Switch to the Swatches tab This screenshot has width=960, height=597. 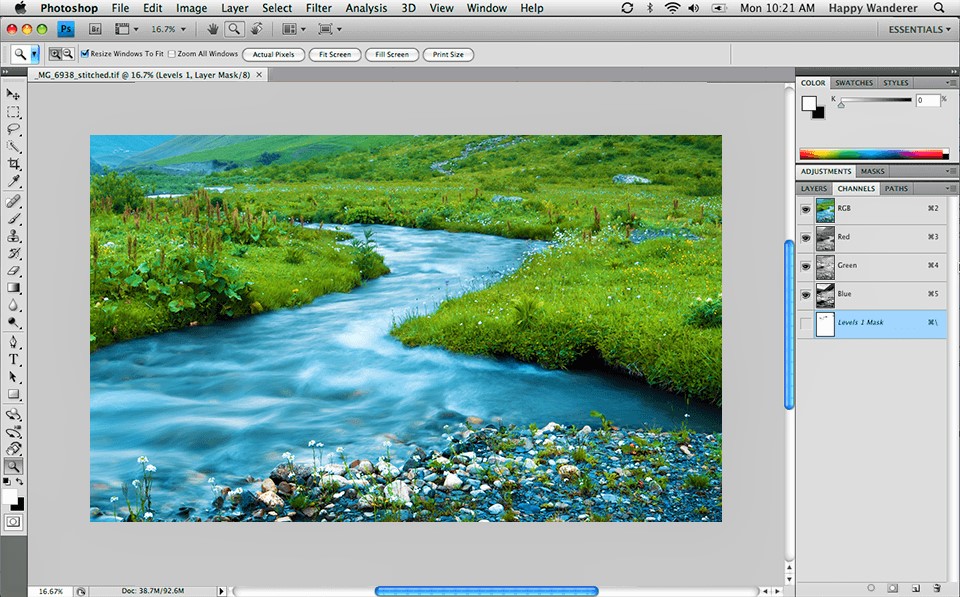click(x=855, y=82)
